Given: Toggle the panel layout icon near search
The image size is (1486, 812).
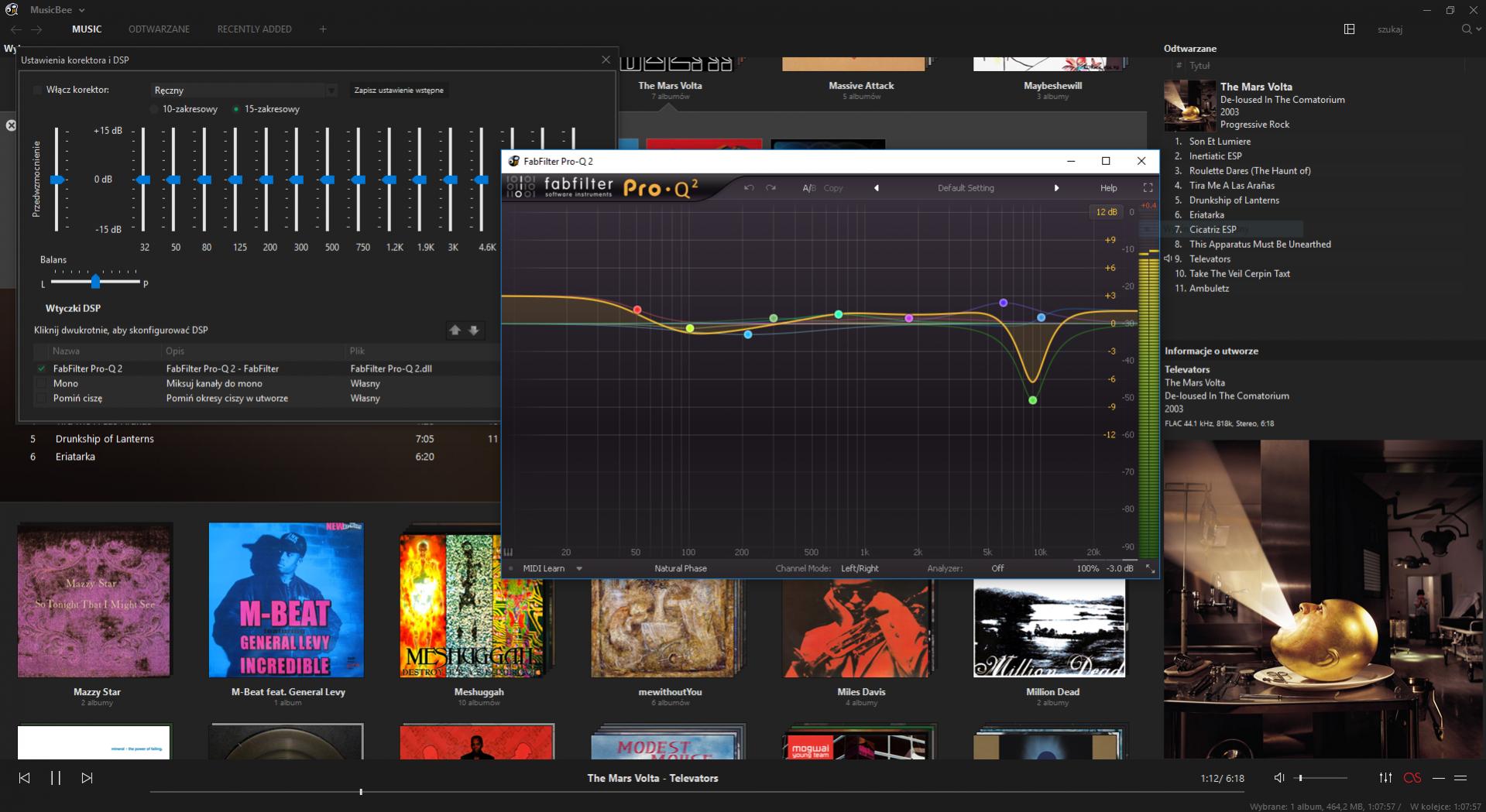Looking at the screenshot, I should pyautogui.click(x=1349, y=29).
